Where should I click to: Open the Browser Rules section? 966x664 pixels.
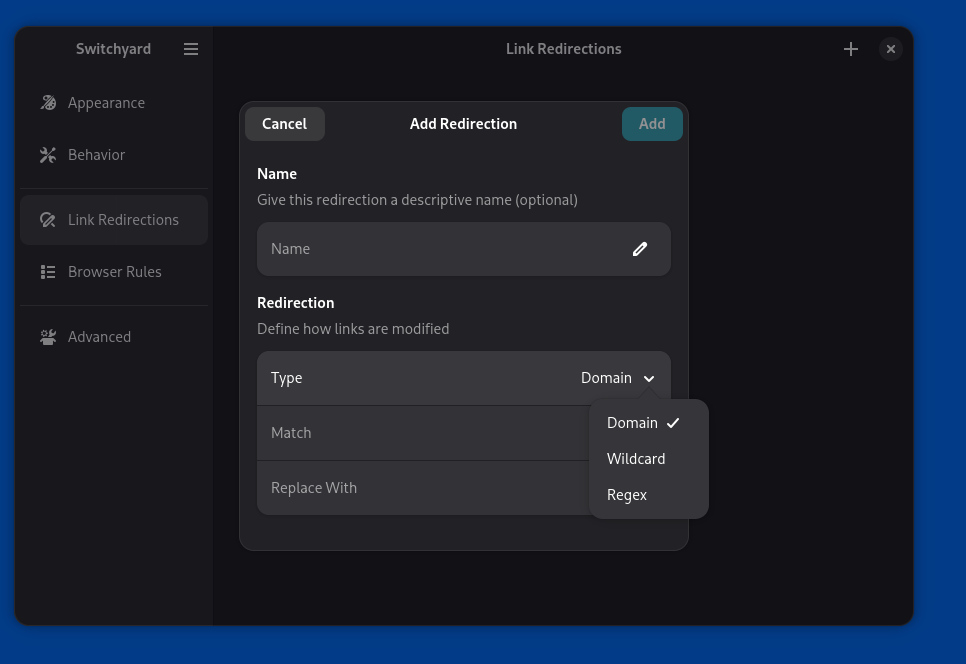(x=114, y=272)
